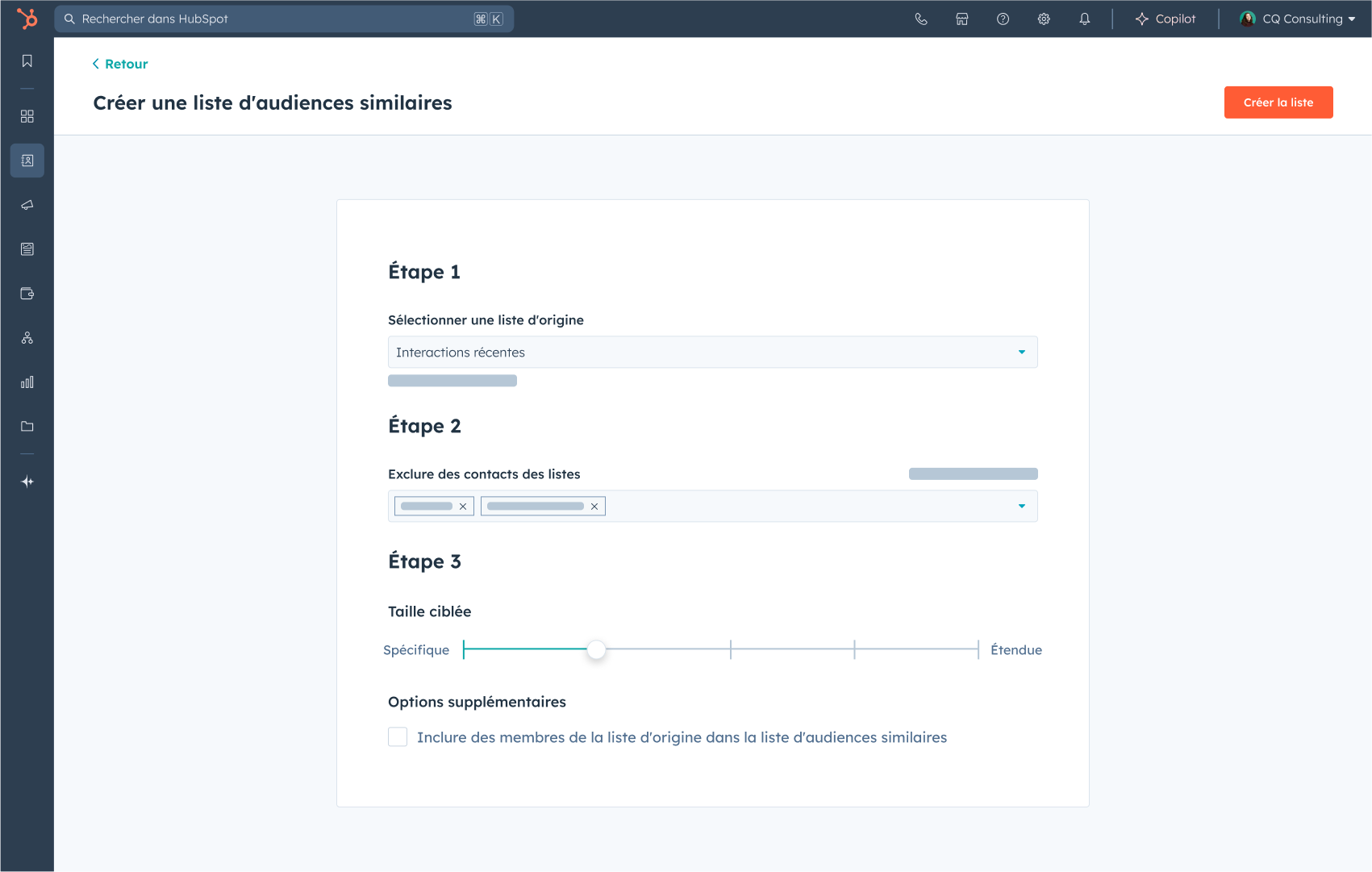Image resolution: width=1372 pixels, height=872 pixels.
Task: Open the phone calling icon
Action: tap(921, 19)
